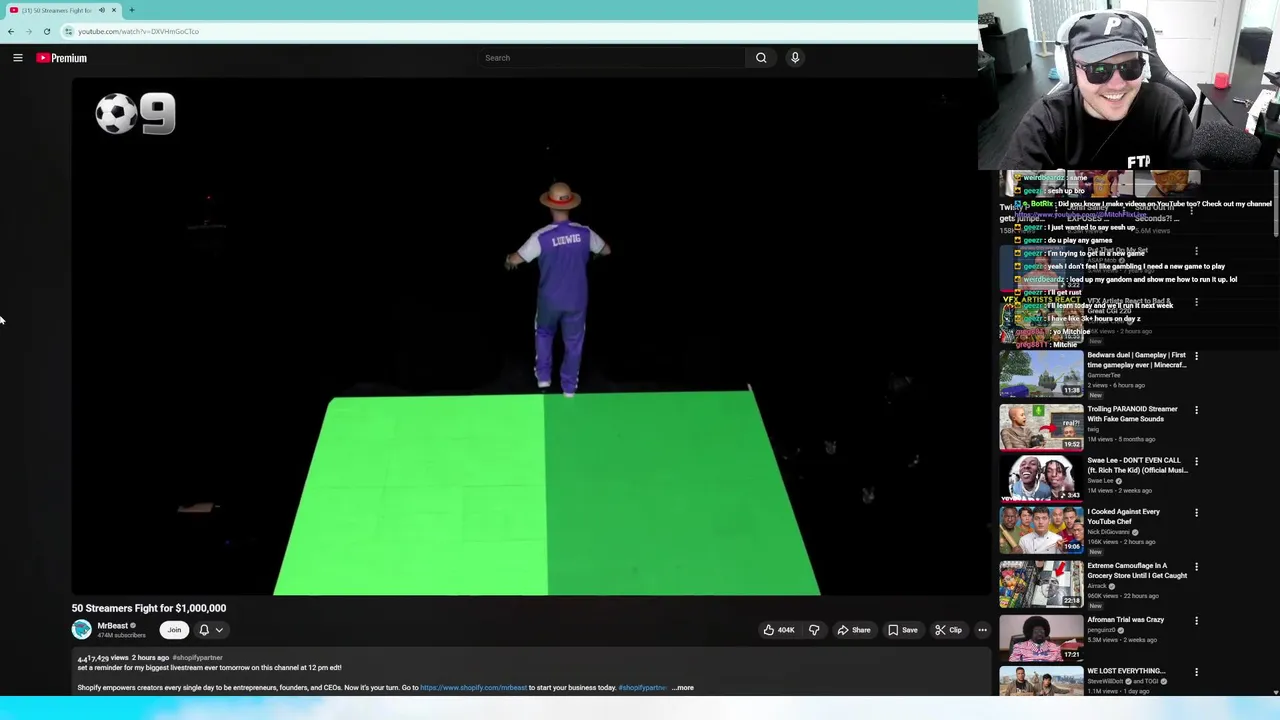Open Afroman Trial was Crazy thumbnail
The height and width of the screenshot is (720, 1280).
(x=1041, y=638)
